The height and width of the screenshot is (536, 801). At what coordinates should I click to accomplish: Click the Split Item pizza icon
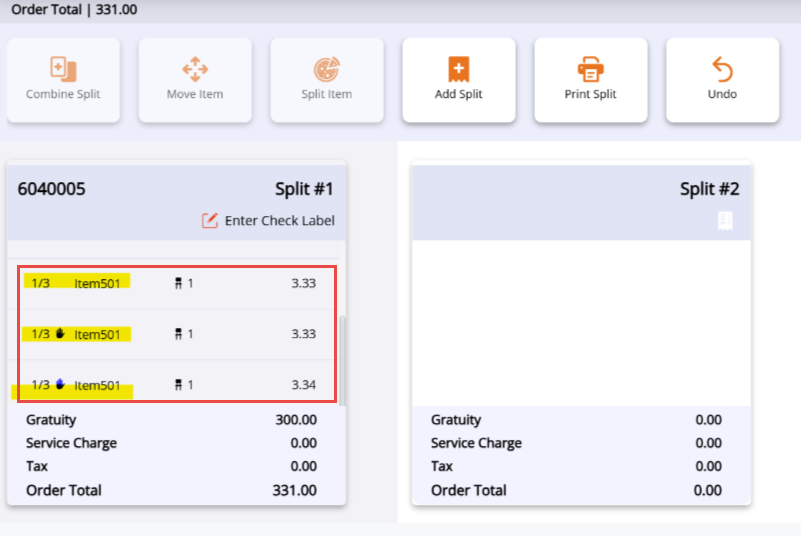[326, 69]
